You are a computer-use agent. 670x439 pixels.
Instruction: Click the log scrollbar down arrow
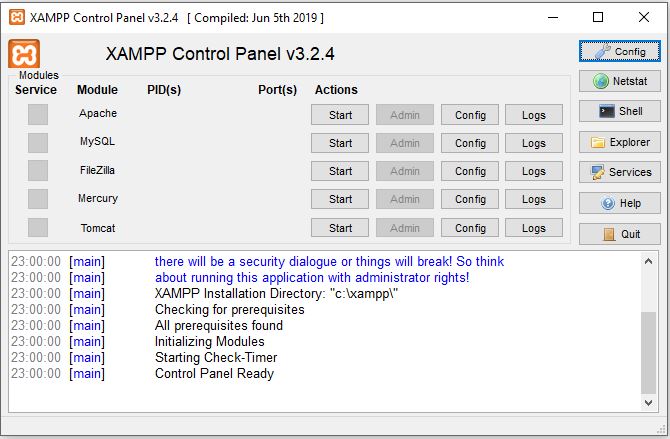point(648,403)
